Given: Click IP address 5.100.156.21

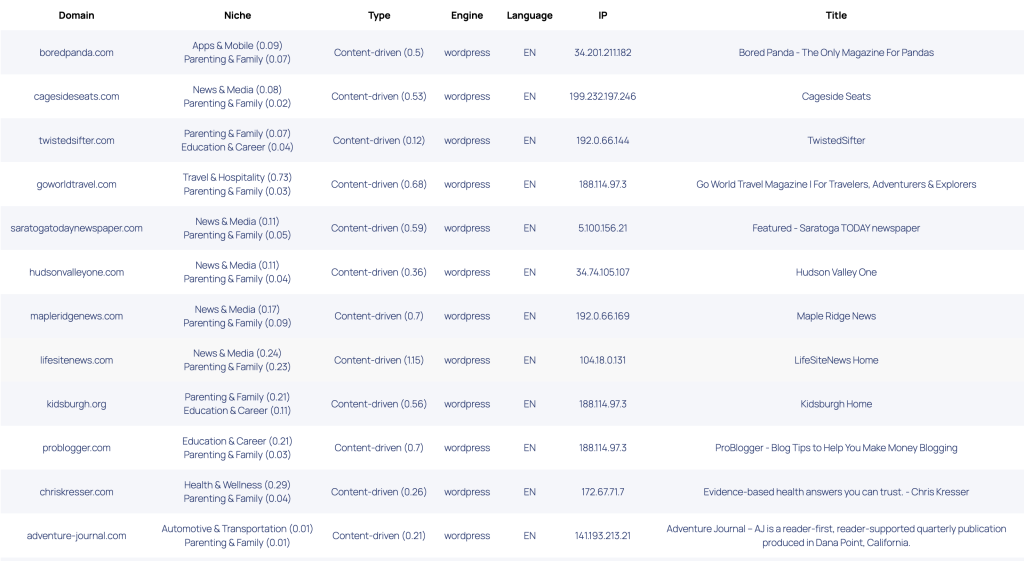Looking at the screenshot, I should (603, 228).
